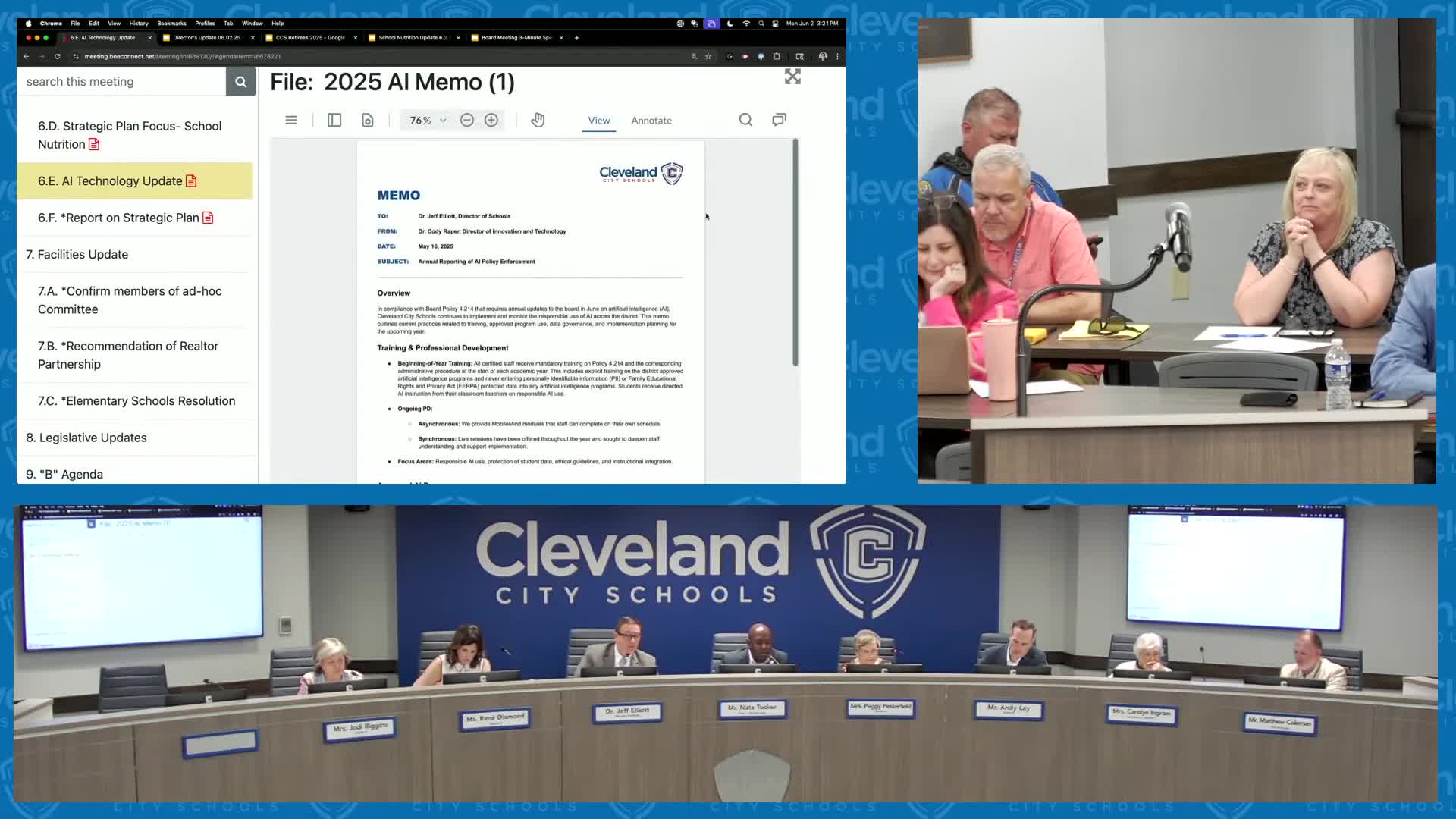Click the 'Overview' heading in the memo

click(394, 293)
